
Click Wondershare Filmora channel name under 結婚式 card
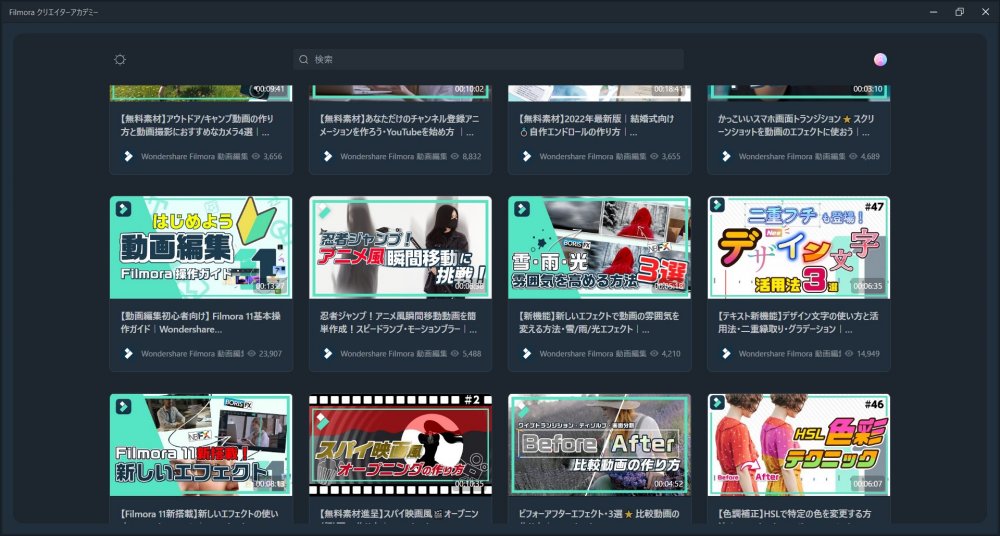(592, 156)
